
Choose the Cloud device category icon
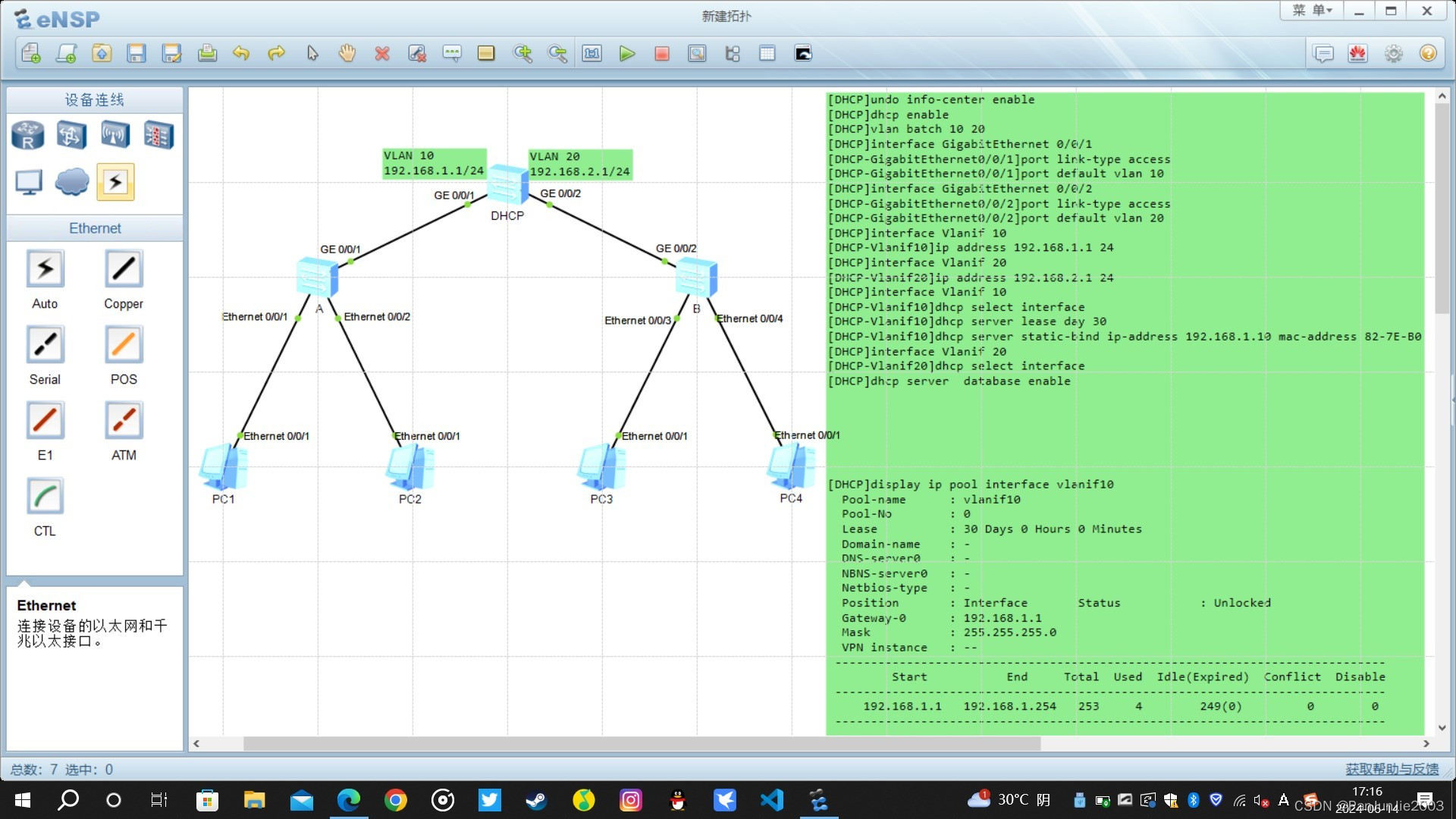(x=72, y=182)
